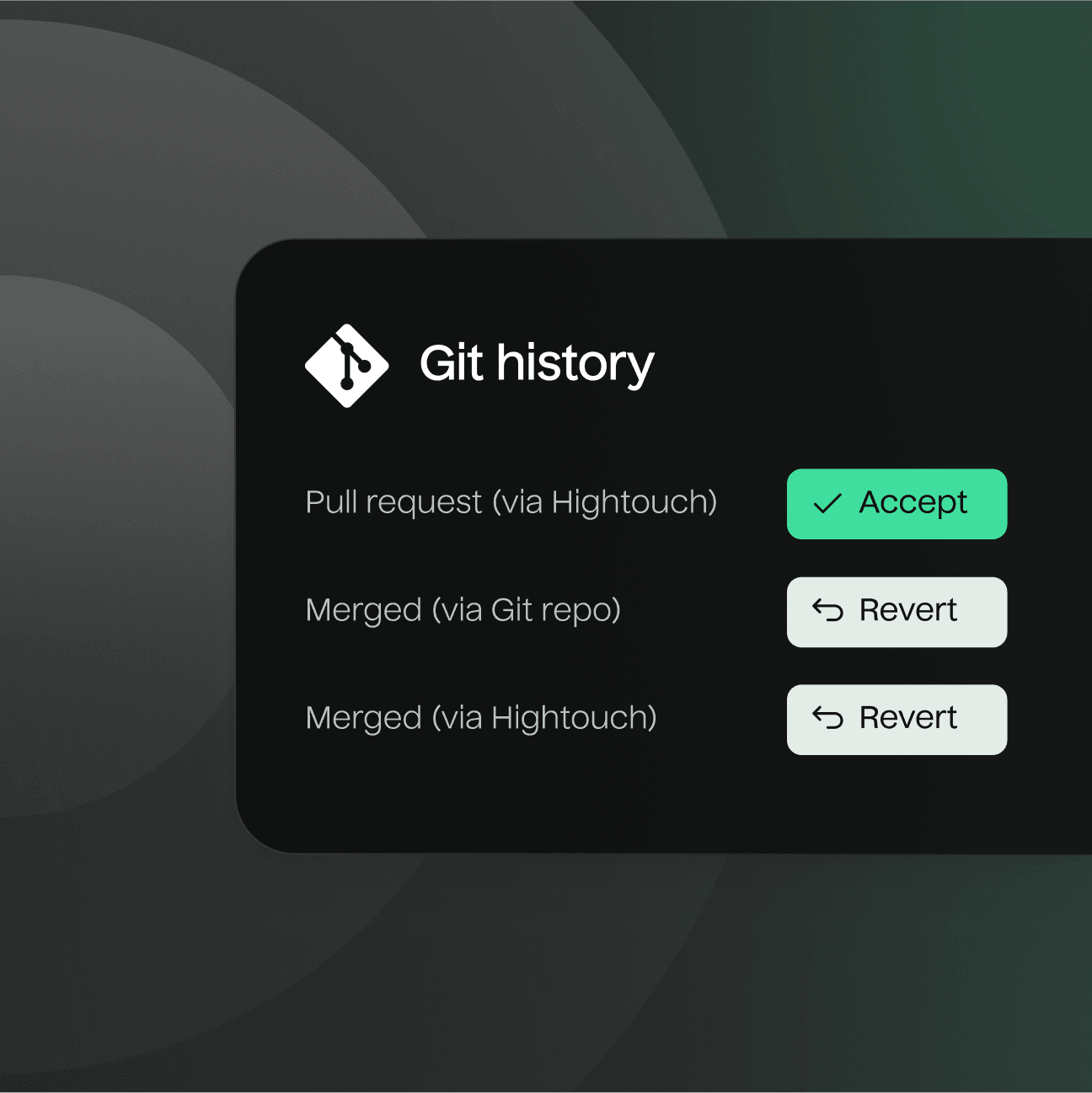1092x1093 pixels.
Task: Click the revert arrow icon beside Hightouch merge entry
Action: click(829, 719)
